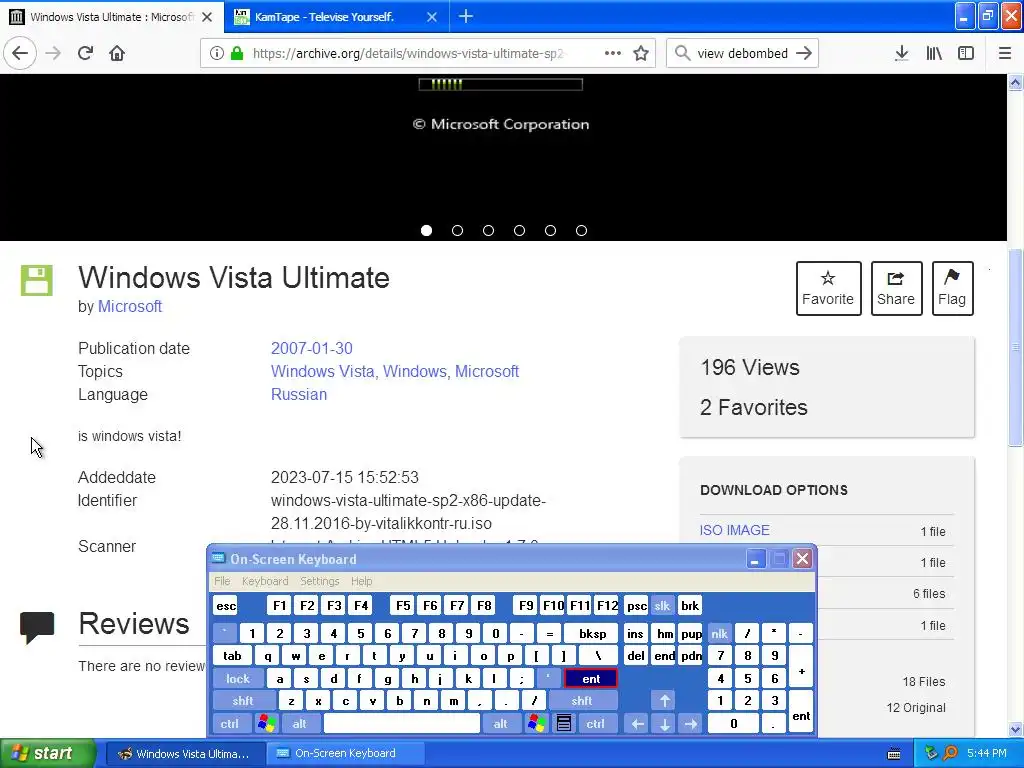Image resolution: width=1024 pixels, height=768 pixels.
Task: Click the left arrow key
Action: point(637,723)
